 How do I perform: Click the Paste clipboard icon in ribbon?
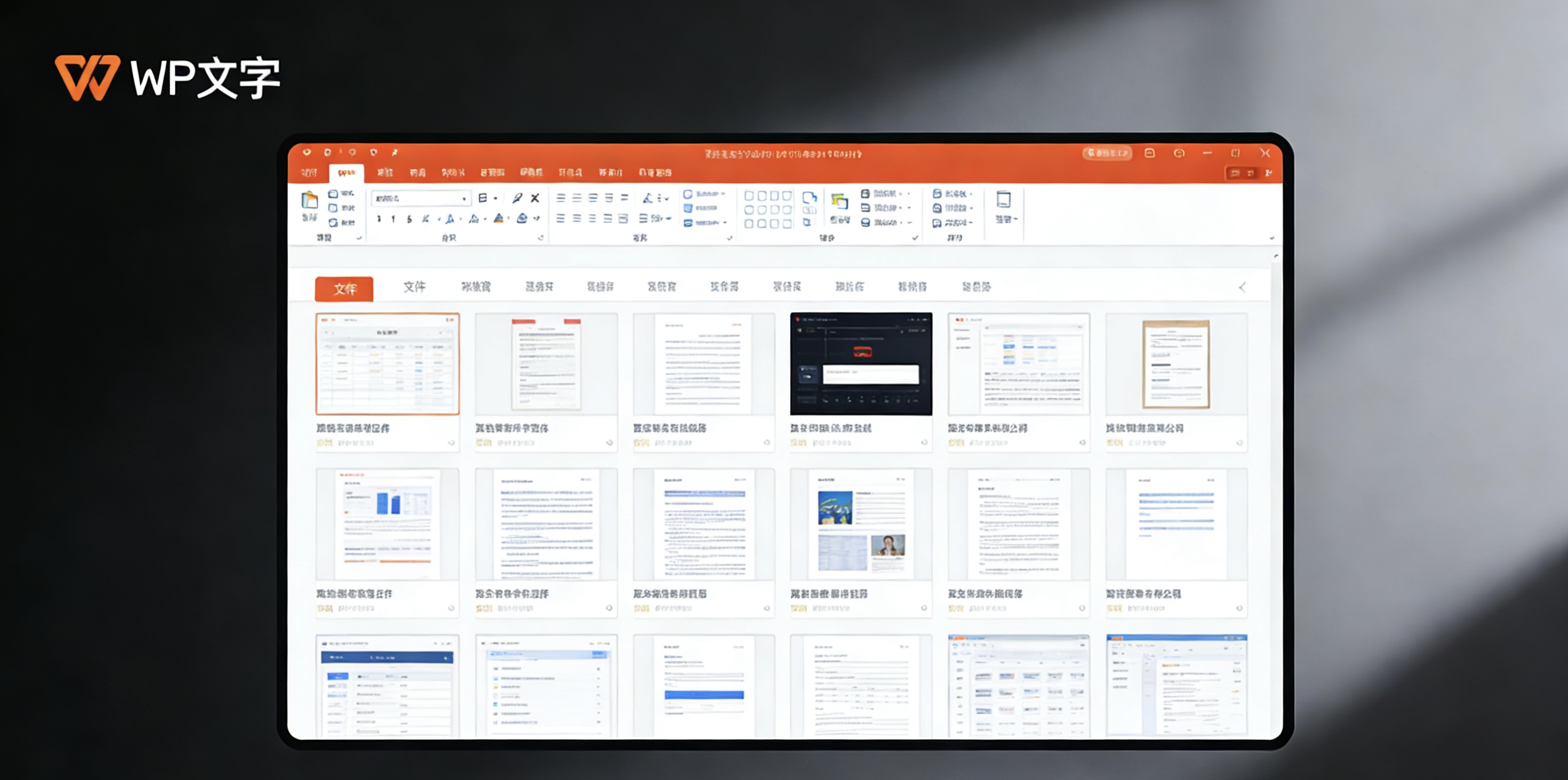309,200
